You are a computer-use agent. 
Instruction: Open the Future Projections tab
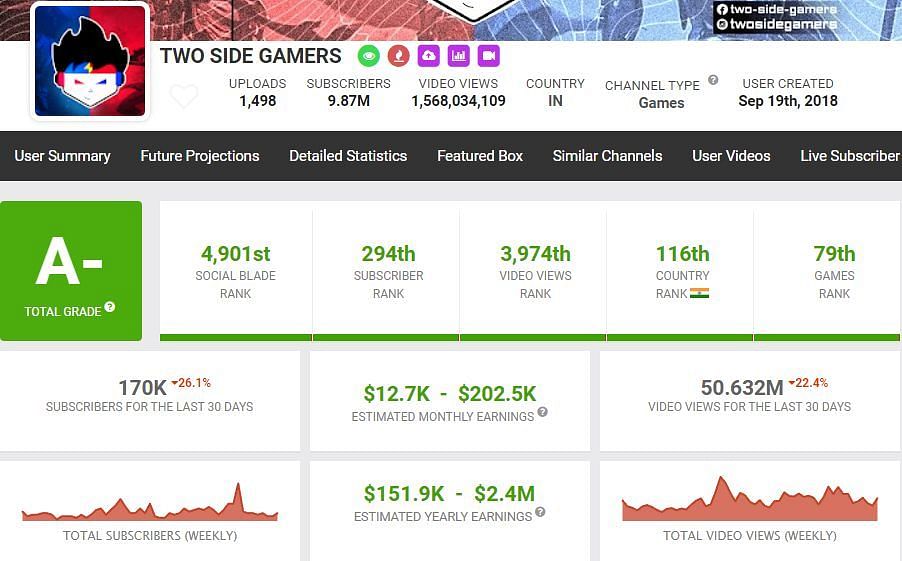click(200, 156)
